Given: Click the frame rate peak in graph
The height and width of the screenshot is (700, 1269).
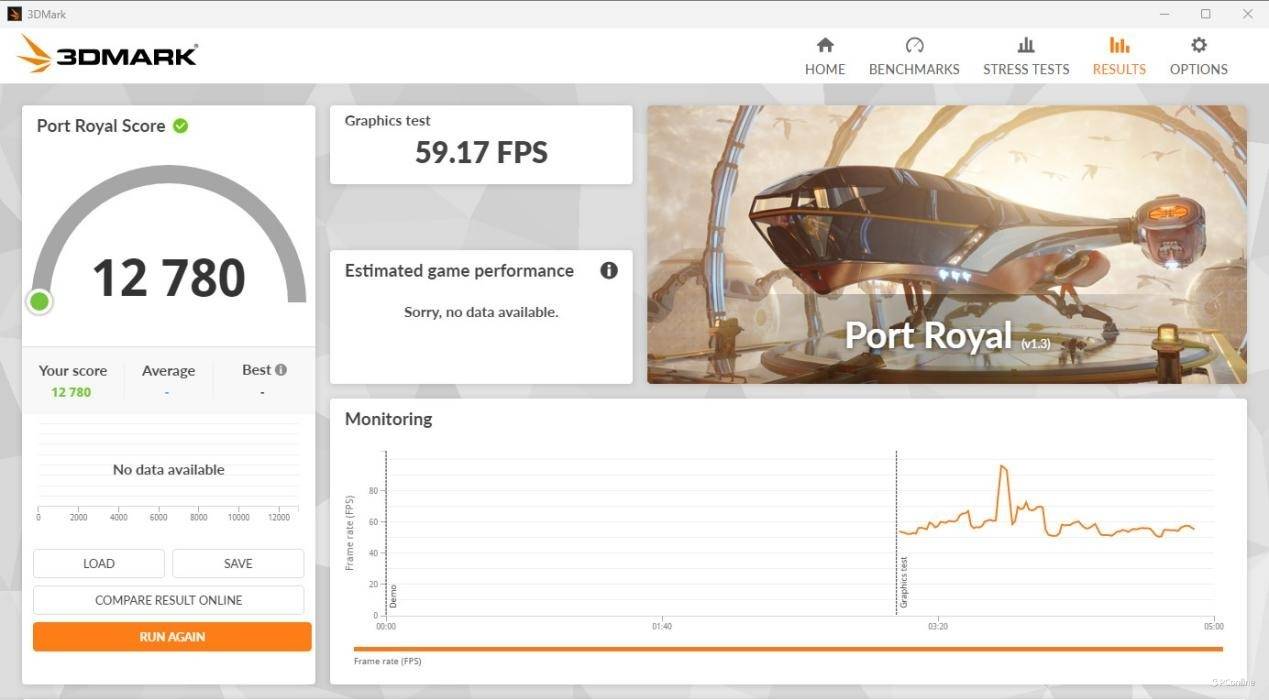Looking at the screenshot, I should click(1002, 466).
